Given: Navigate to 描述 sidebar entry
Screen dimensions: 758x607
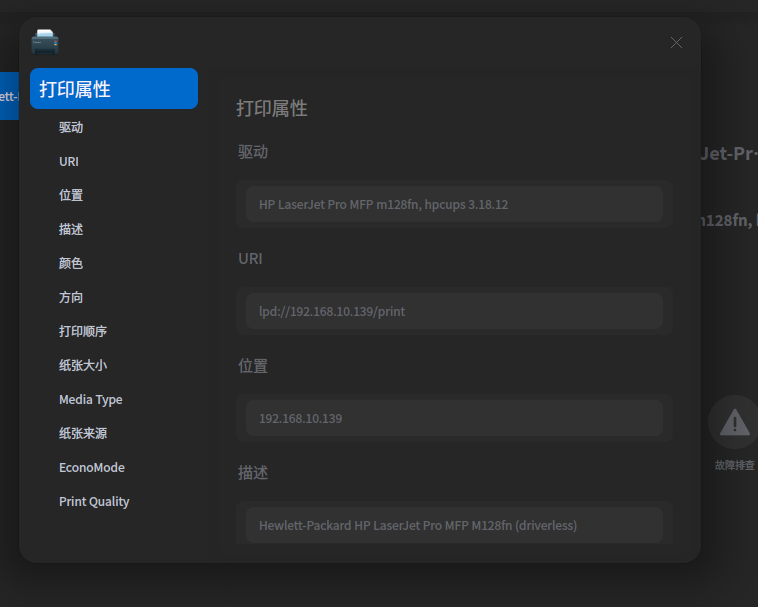Looking at the screenshot, I should click(71, 229).
